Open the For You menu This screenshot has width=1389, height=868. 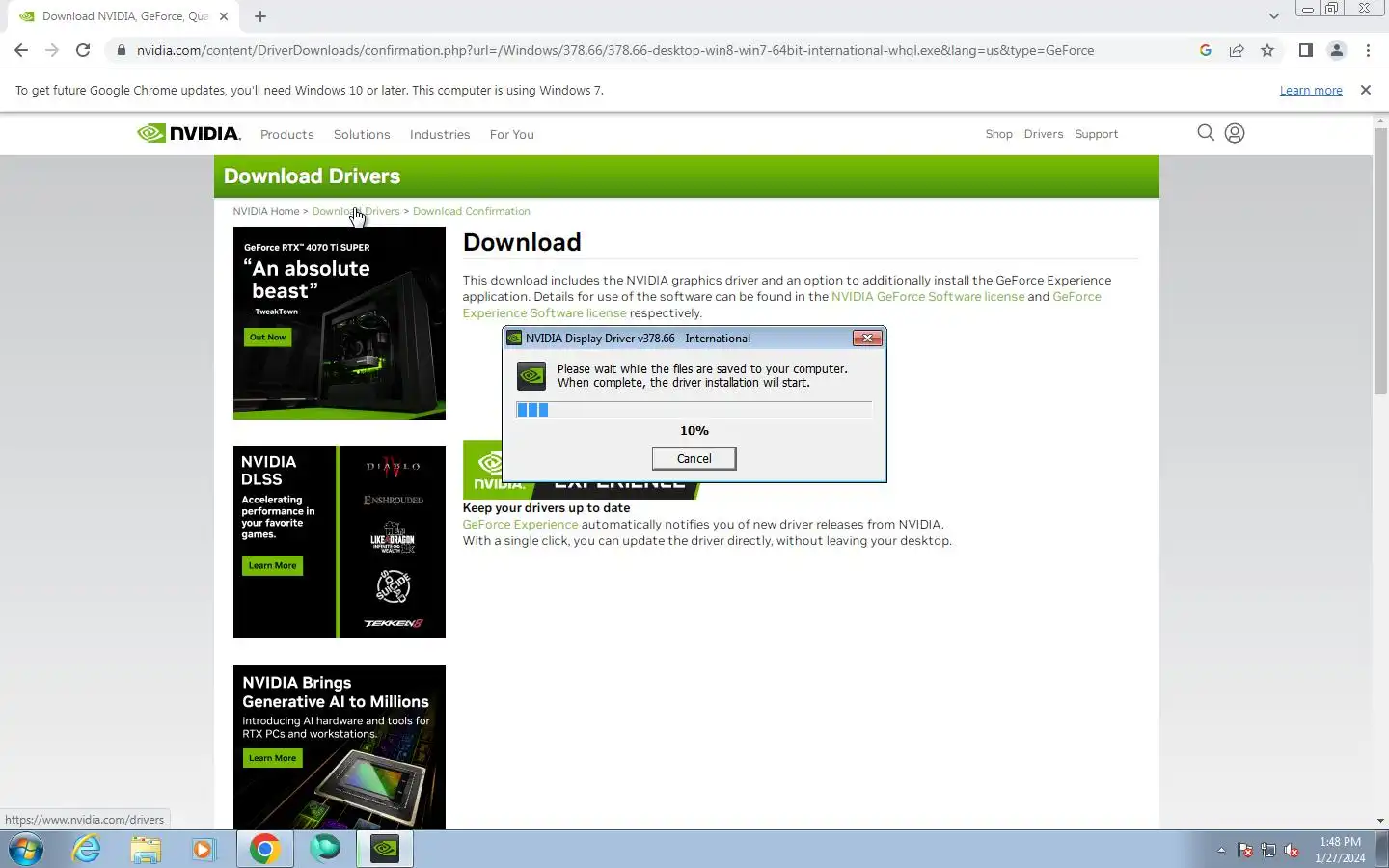[x=511, y=134]
